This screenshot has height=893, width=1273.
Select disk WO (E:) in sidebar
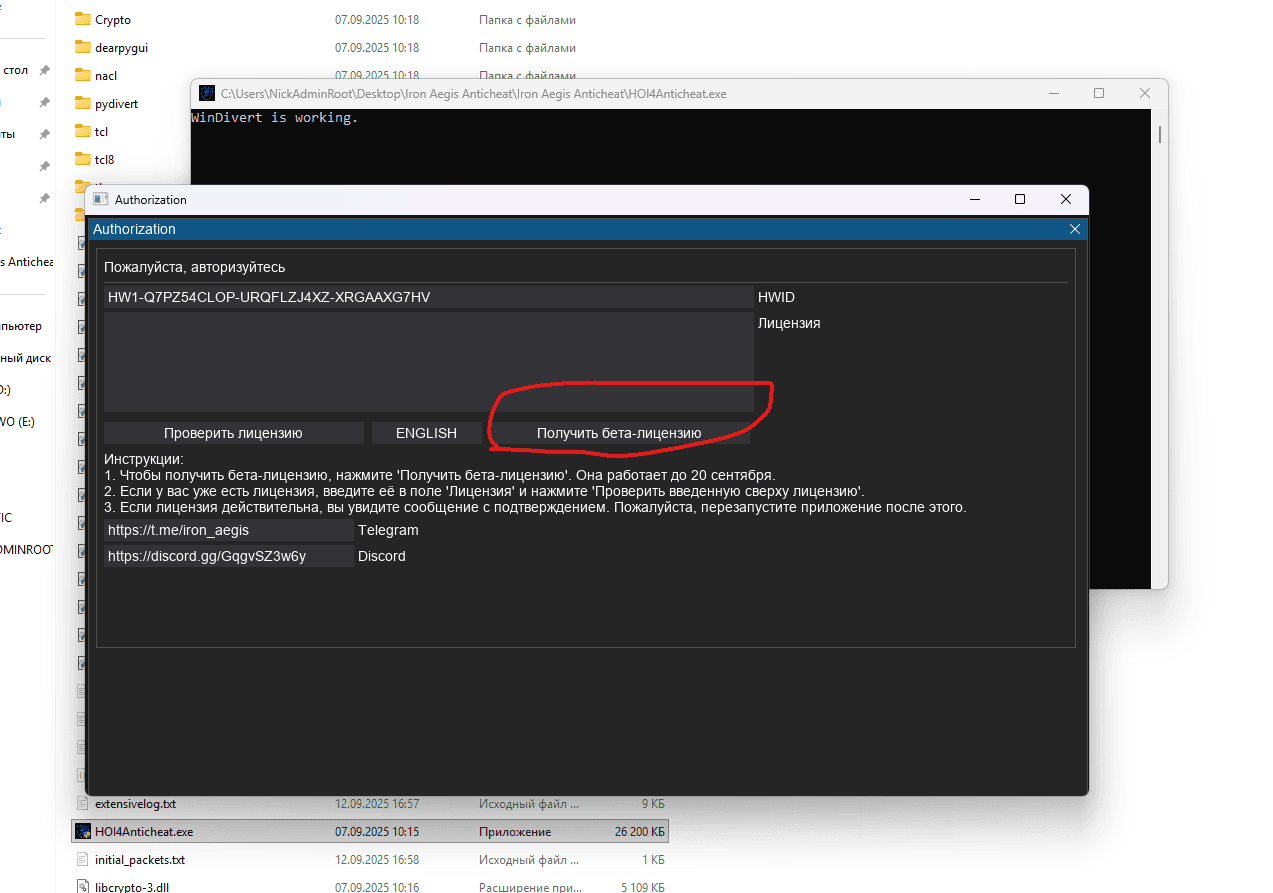(x=20, y=421)
